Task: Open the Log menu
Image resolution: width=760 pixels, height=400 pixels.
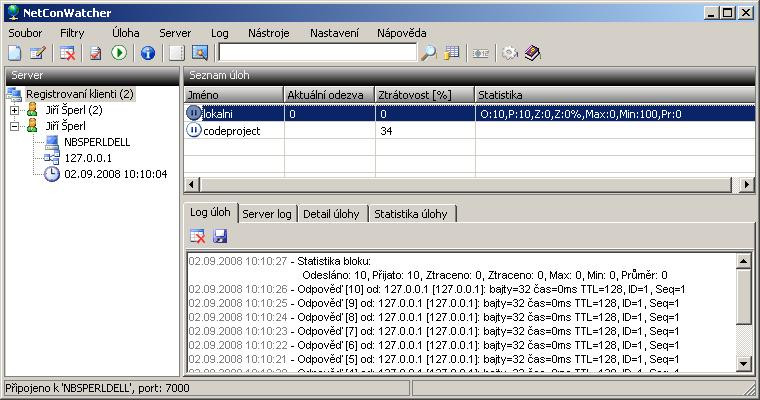Action: click(x=220, y=33)
